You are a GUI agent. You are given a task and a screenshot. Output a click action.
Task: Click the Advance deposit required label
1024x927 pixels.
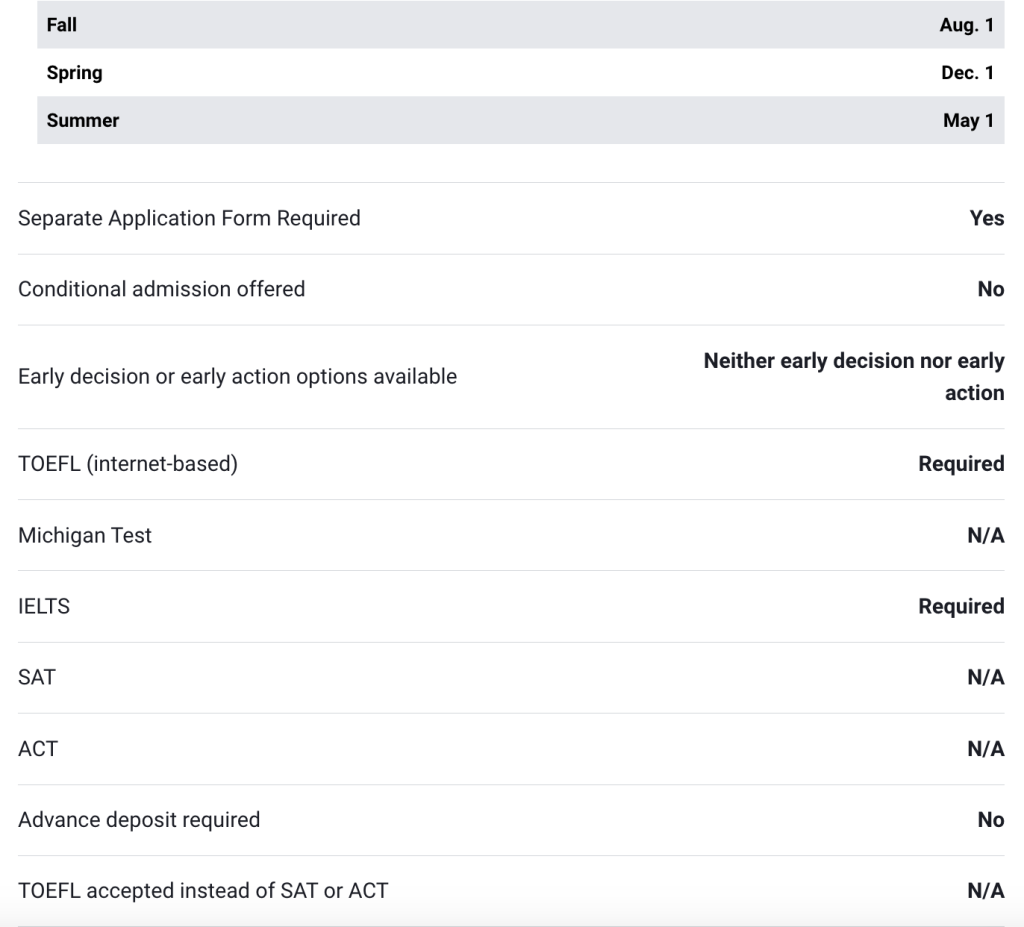(x=139, y=820)
